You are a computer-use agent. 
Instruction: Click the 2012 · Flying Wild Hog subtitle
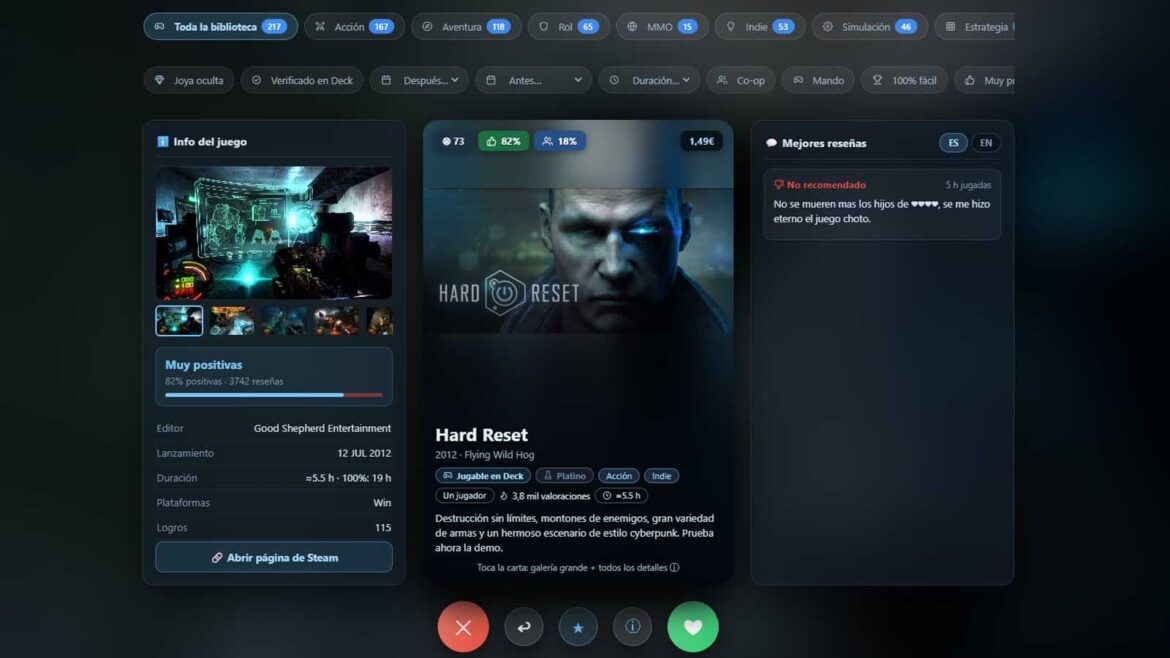[x=485, y=454]
